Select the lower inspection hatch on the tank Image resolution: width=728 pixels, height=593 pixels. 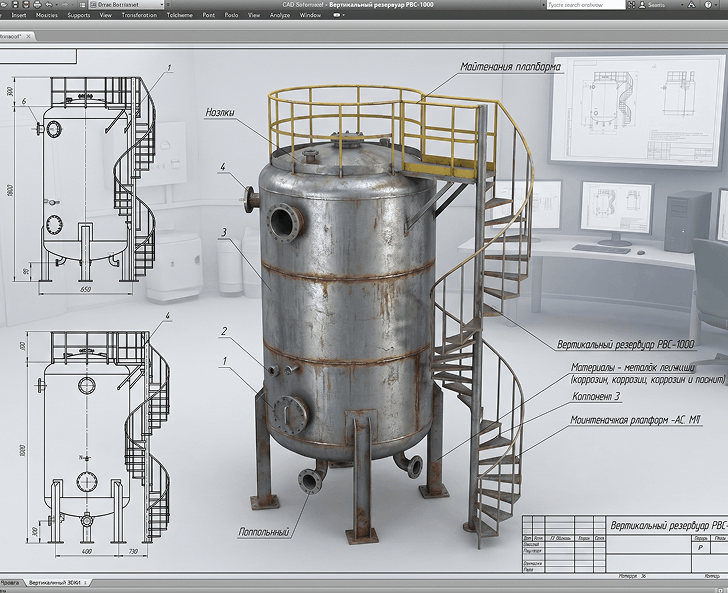coord(290,415)
